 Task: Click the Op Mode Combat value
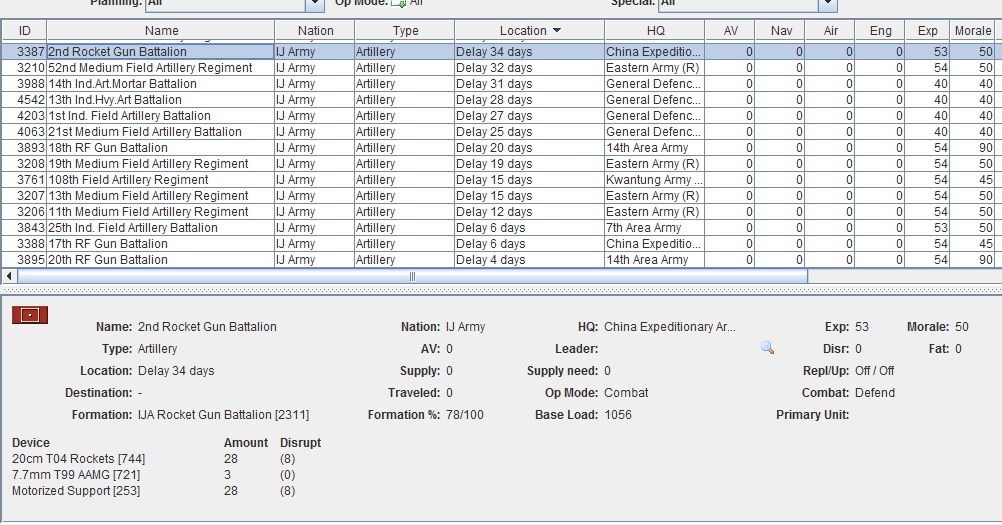click(x=626, y=393)
